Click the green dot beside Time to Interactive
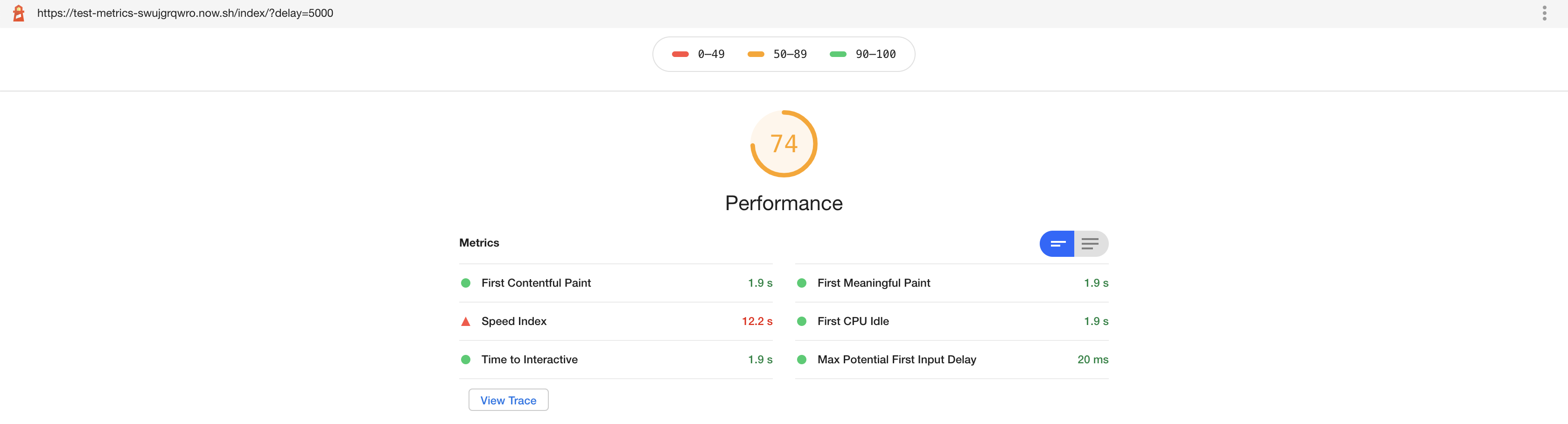This screenshot has width=1568, height=424. 466,360
